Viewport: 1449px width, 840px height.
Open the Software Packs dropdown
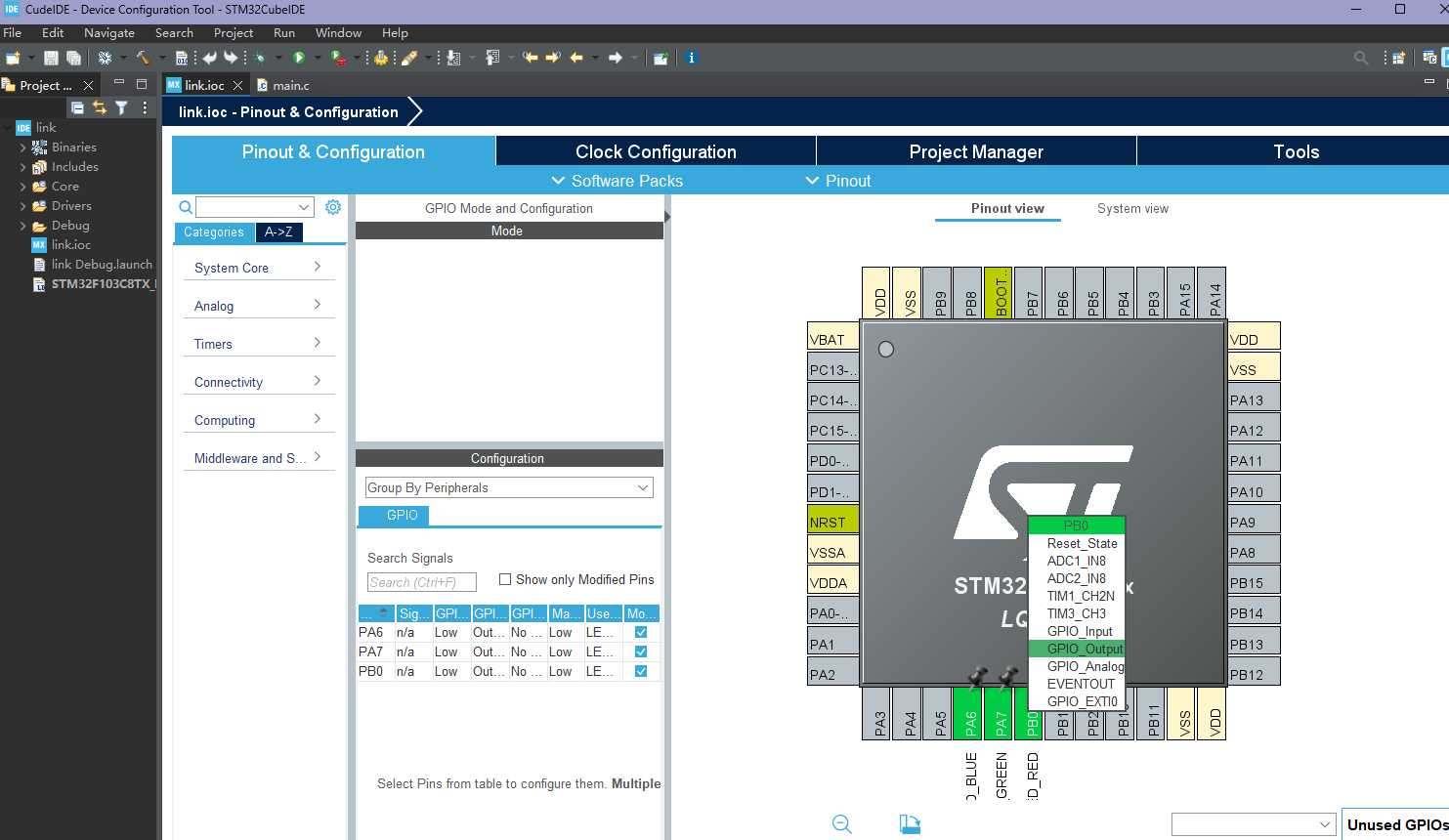tap(617, 181)
